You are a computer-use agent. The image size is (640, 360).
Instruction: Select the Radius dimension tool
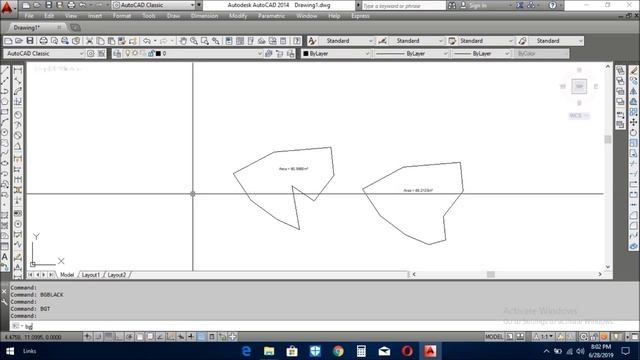(18, 115)
